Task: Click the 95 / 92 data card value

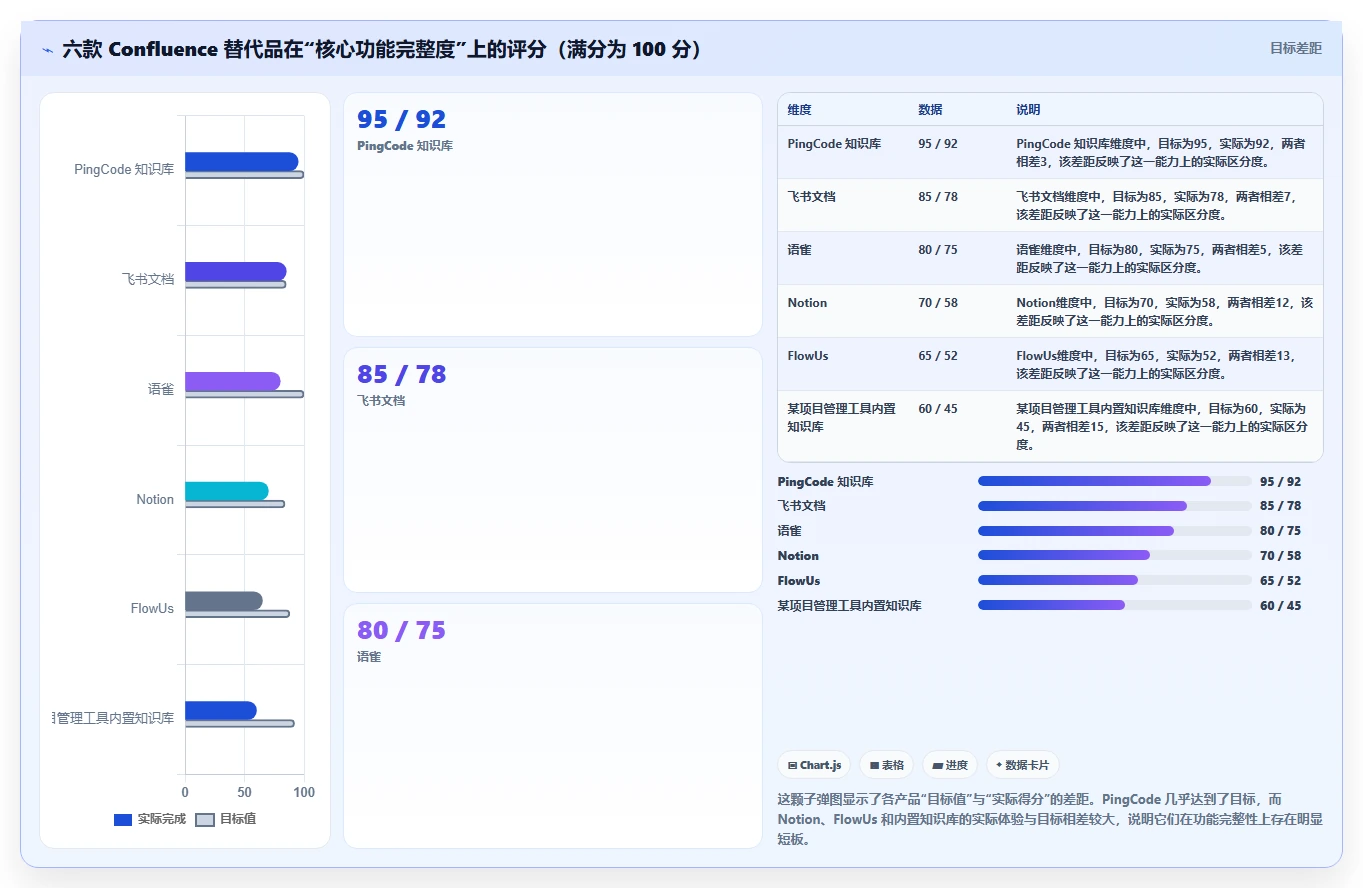Action: 401,120
